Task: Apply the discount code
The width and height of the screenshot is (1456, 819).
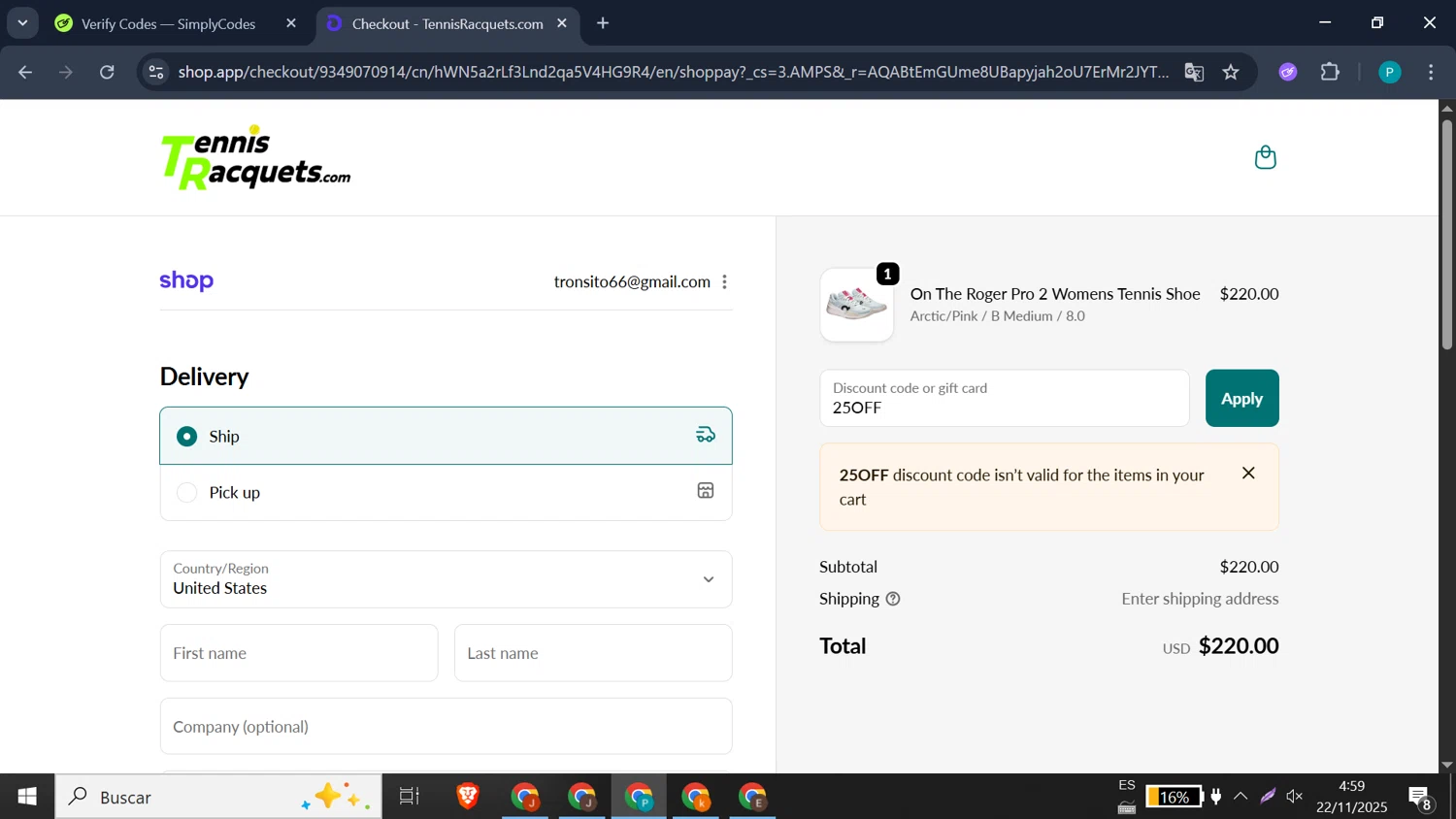Action: click(x=1241, y=398)
